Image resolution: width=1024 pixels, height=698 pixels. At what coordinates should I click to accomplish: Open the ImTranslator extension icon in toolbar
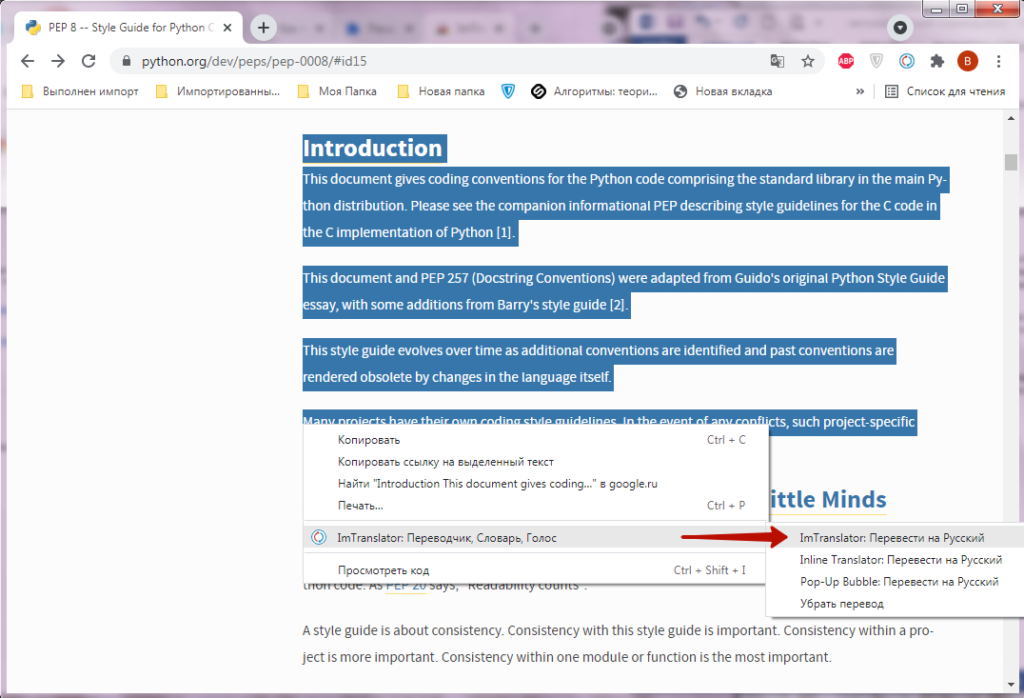pos(906,61)
